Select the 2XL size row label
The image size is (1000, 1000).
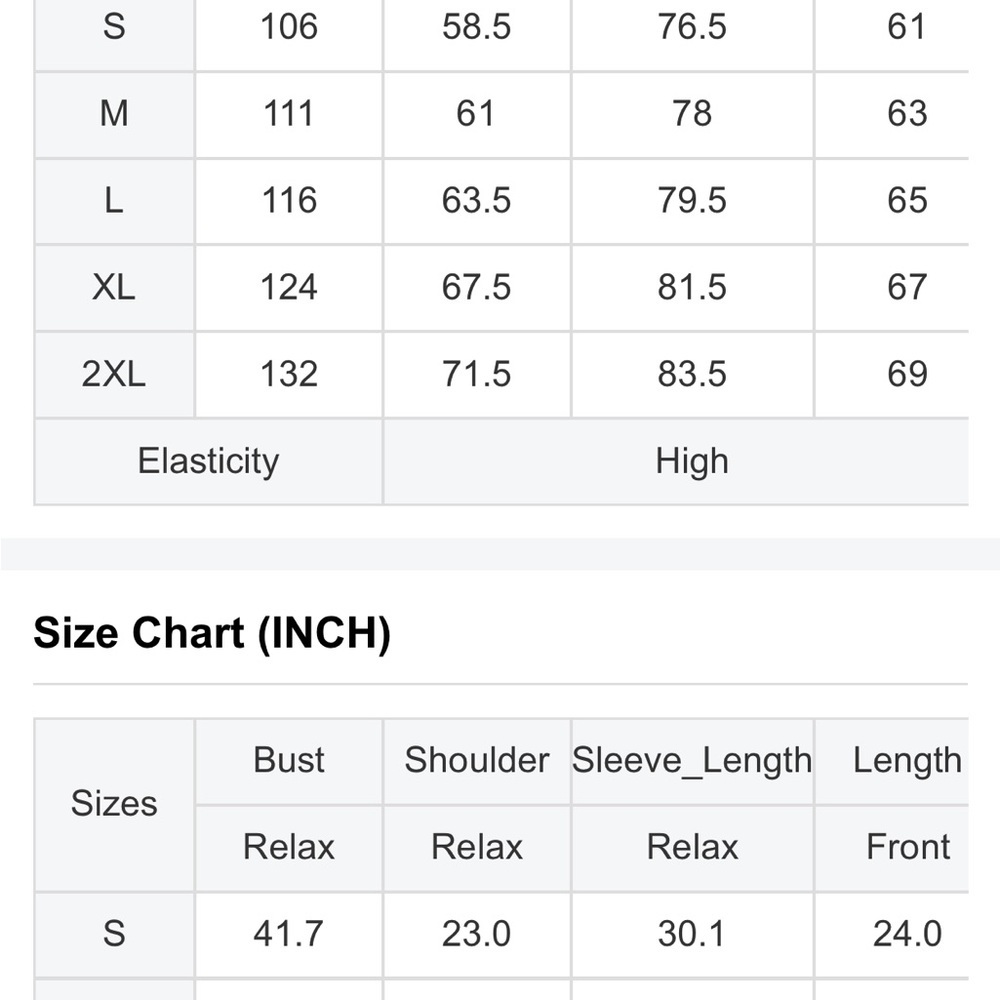(x=114, y=374)
